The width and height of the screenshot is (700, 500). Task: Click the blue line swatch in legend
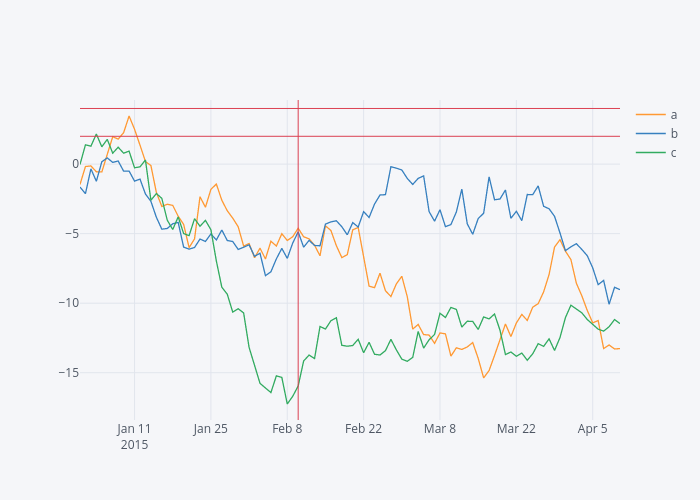(650, 134)
